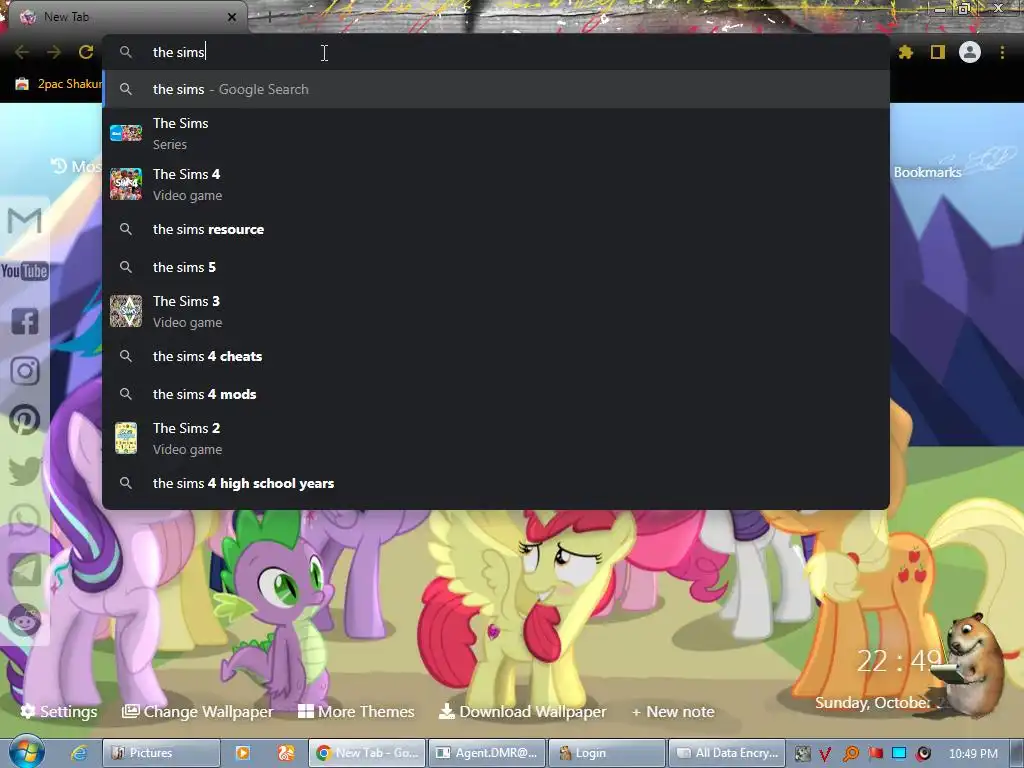The width and height of the screenshot is (1024, 768).
Task: Open new tab page Settings
Action: click(x=59, y=711)
